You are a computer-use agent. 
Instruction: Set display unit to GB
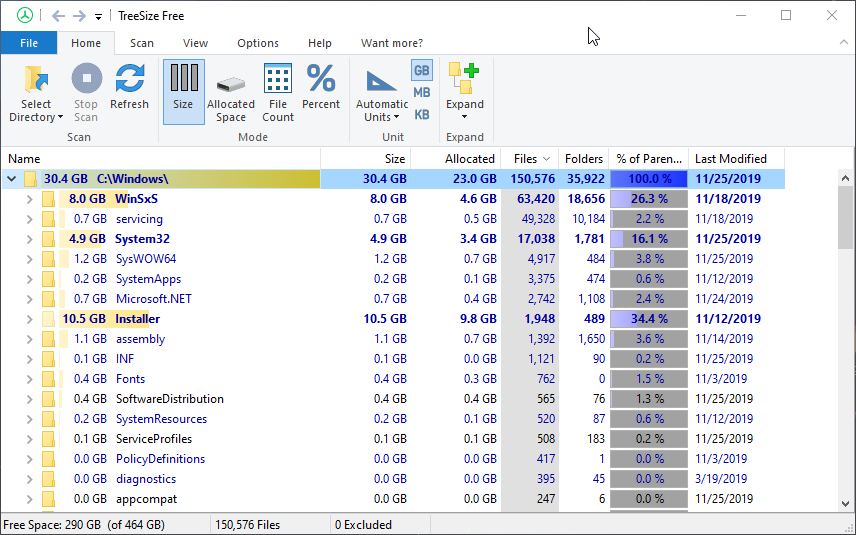[x=421, y=70]
